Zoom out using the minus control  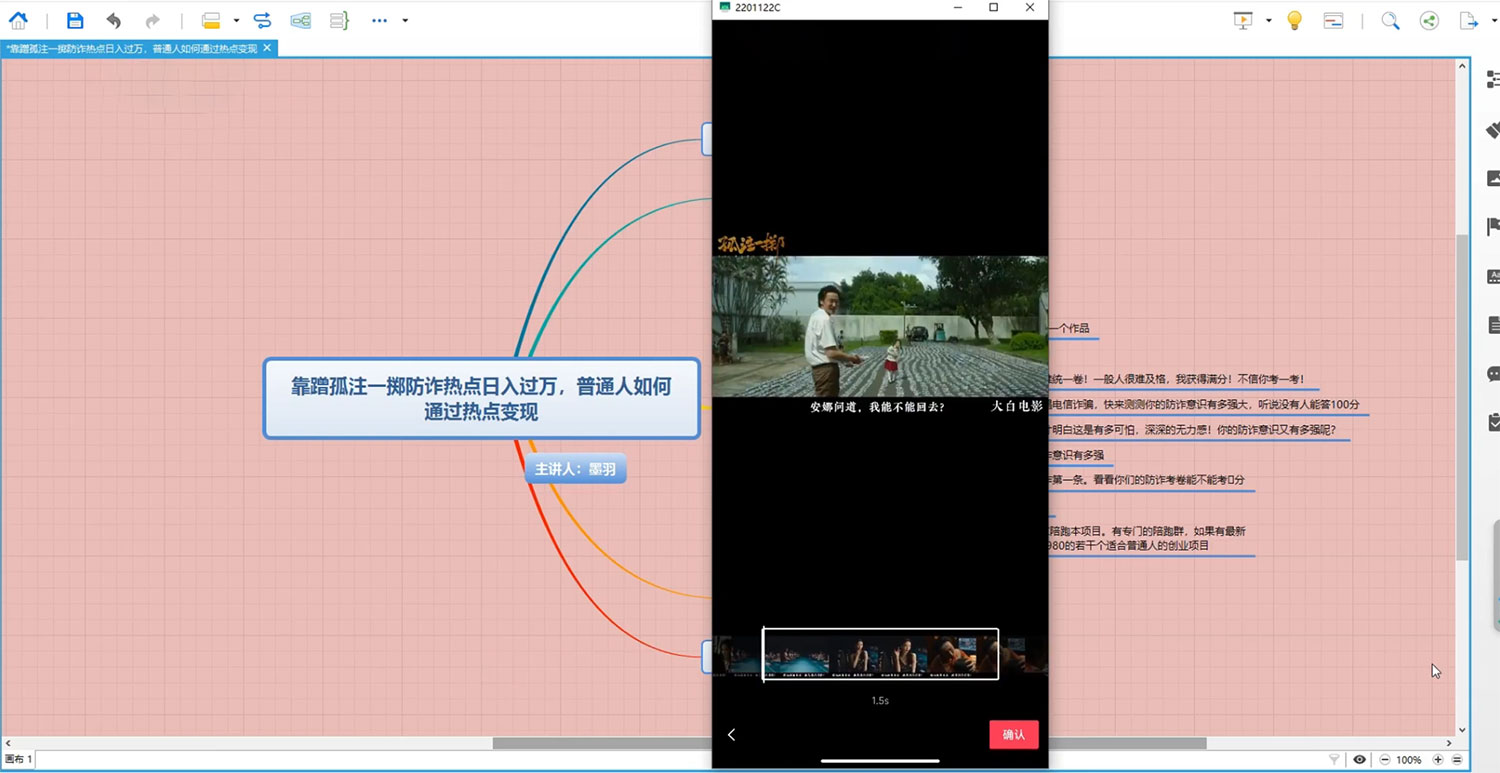tap(1385, 759)
